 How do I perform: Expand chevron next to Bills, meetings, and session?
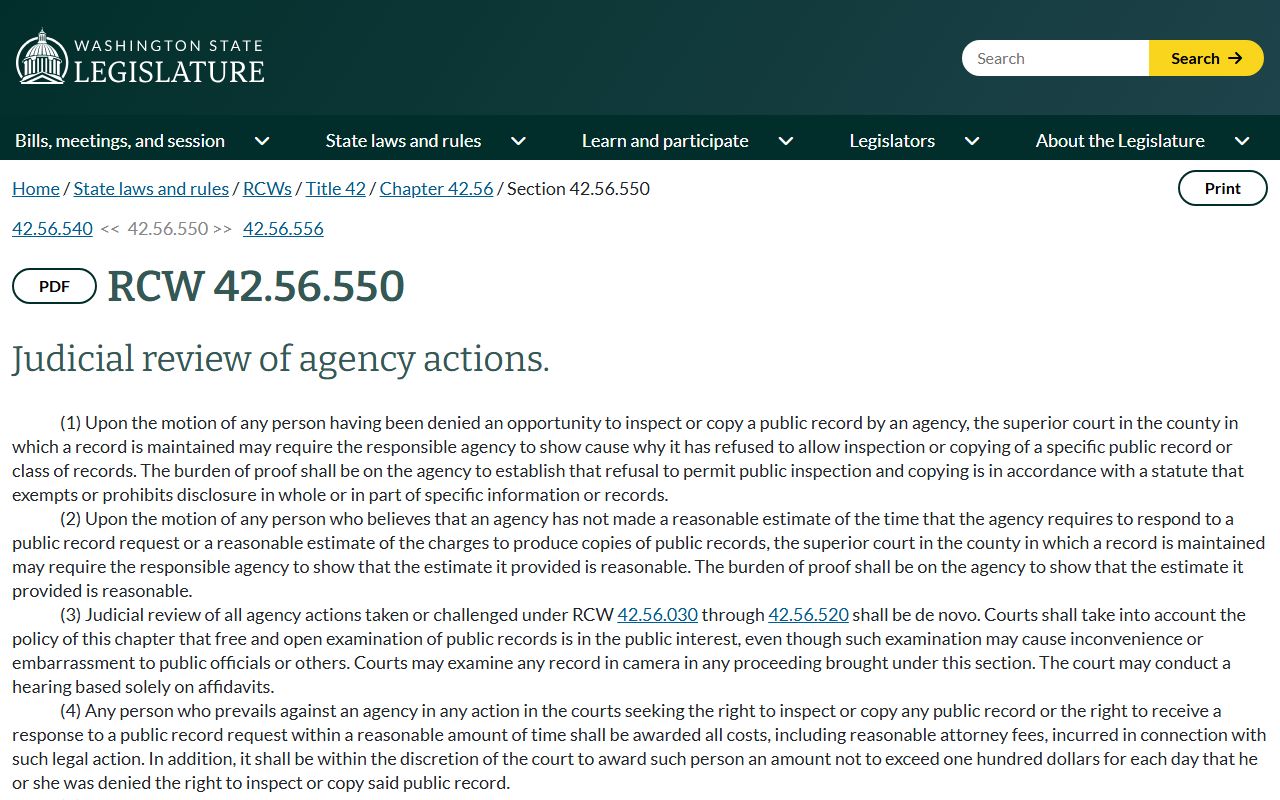[x=262, y=141]
